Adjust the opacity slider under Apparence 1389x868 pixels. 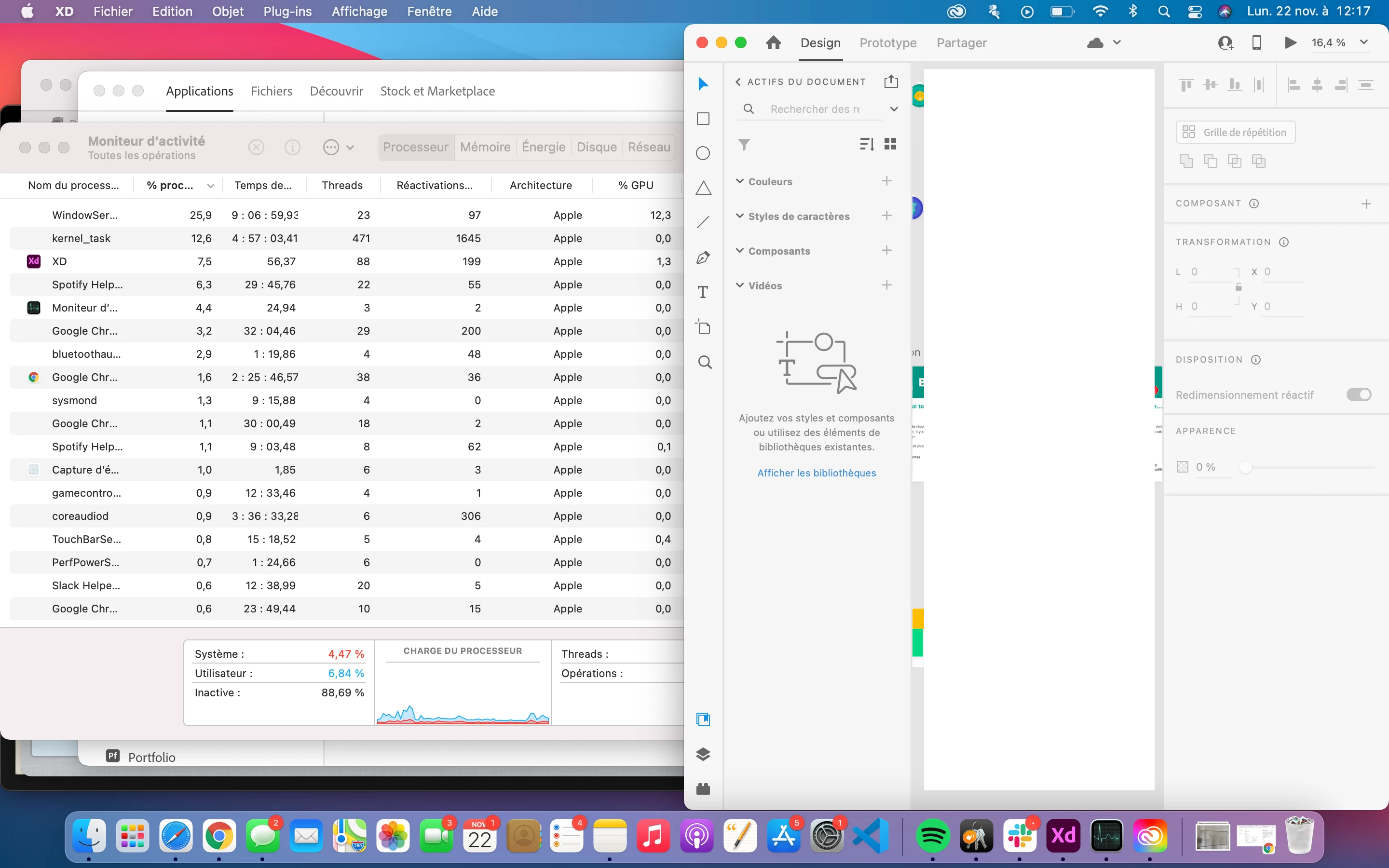point(1245,467)
